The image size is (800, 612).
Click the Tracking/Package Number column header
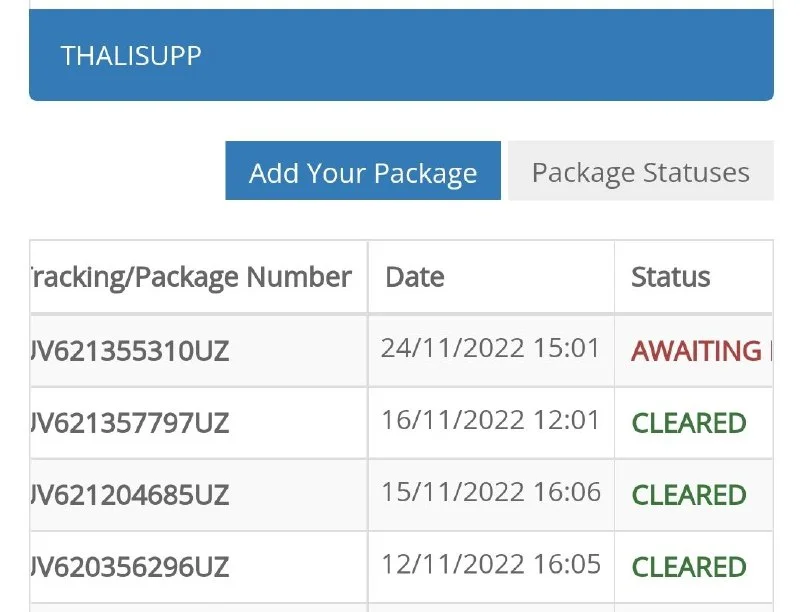(190, 277)
